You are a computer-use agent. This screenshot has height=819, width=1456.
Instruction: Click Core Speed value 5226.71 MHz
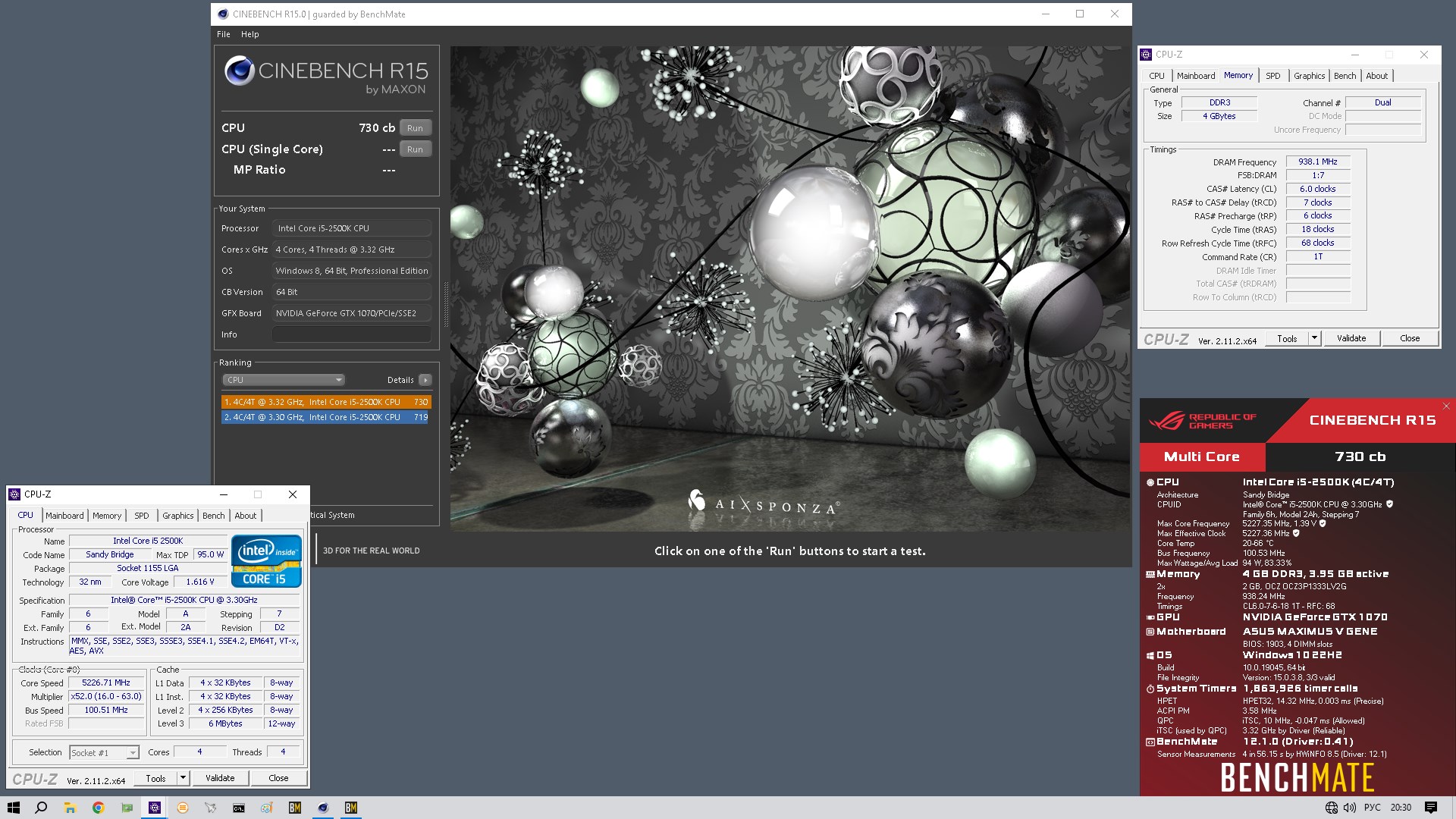pos(106,682)
